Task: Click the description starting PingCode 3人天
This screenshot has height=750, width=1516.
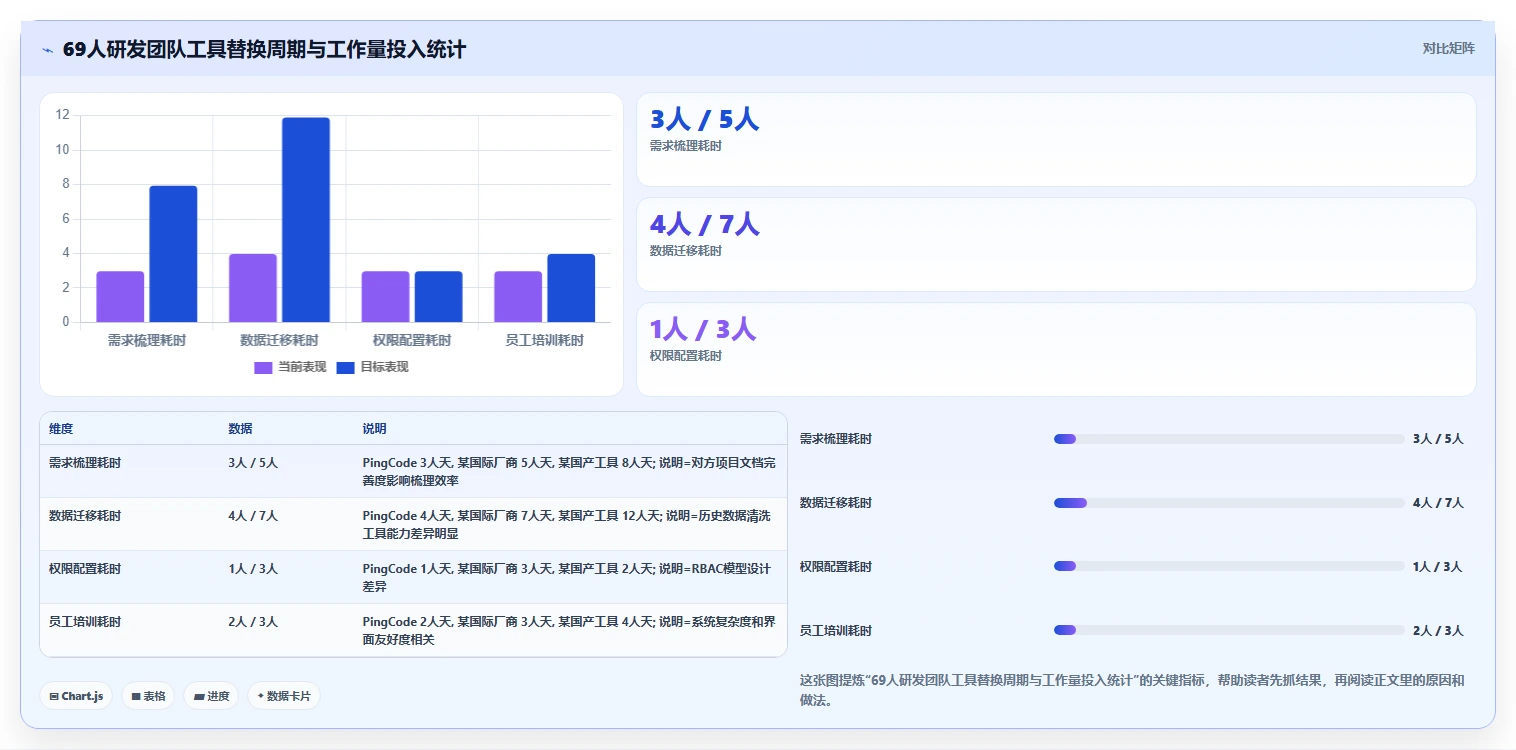Action: pos(569,472)
